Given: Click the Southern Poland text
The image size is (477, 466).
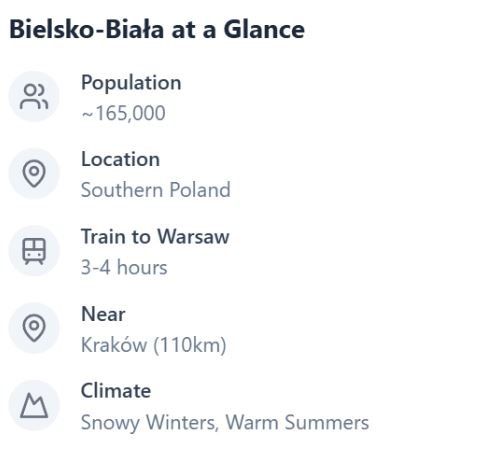Looking at the screenshot, I should pyautogui.click(x=156, y=190).
